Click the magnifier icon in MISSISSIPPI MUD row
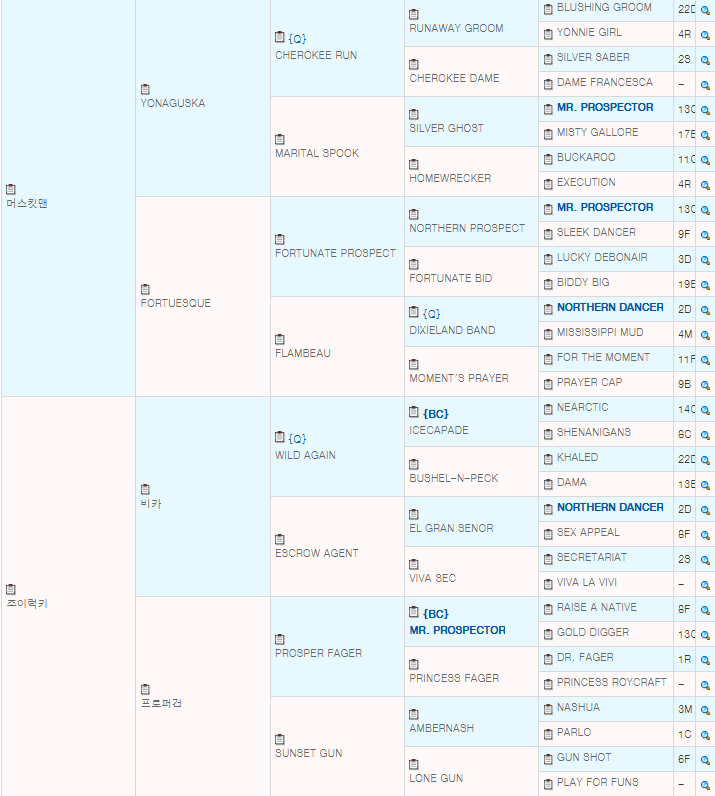This screenshot has height=796, width=715. 705,334
